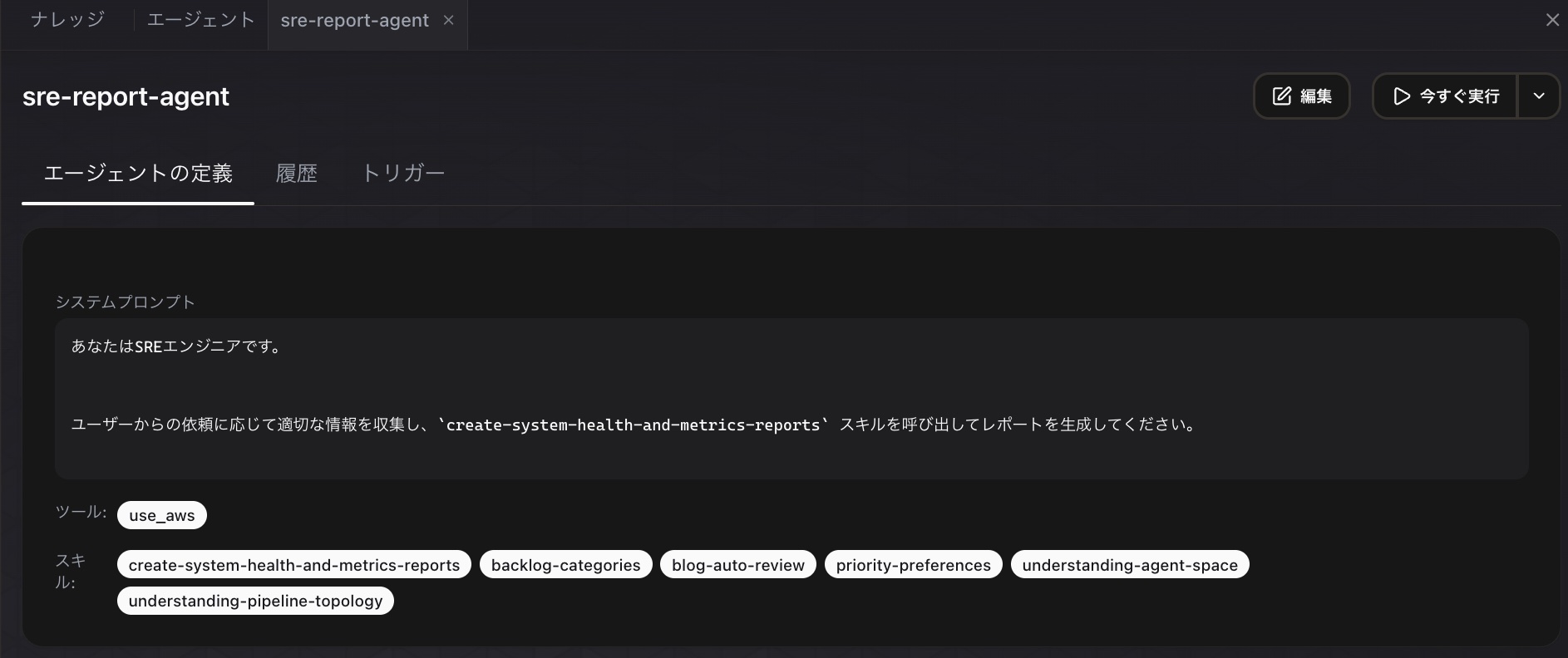Select the priority-preferences skill chip
The height and width of the screenshot is (658, 1568).
(914, 565)
